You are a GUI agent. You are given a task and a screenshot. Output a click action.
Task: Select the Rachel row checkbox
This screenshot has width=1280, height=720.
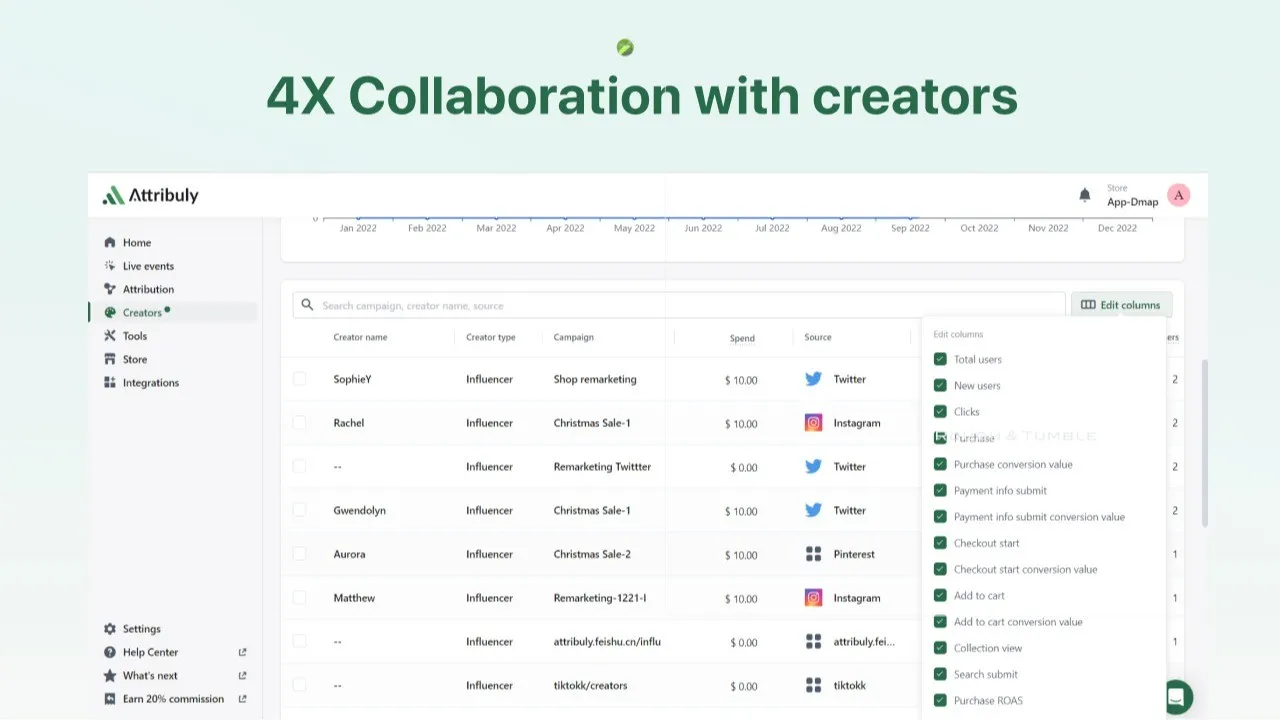[x=299, y=423]
